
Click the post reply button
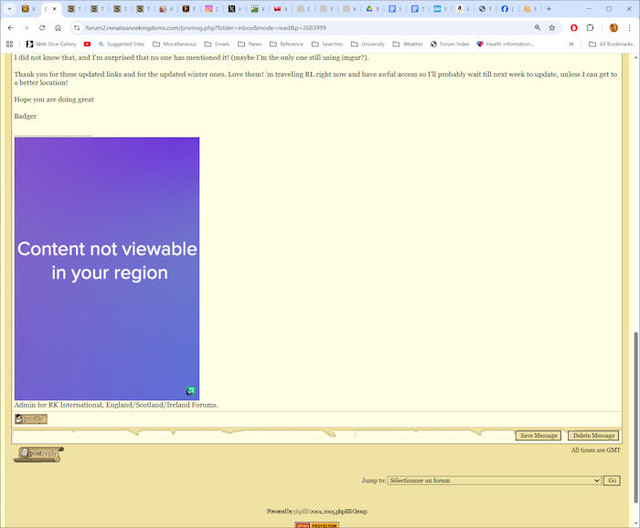(x=39, y=454)
